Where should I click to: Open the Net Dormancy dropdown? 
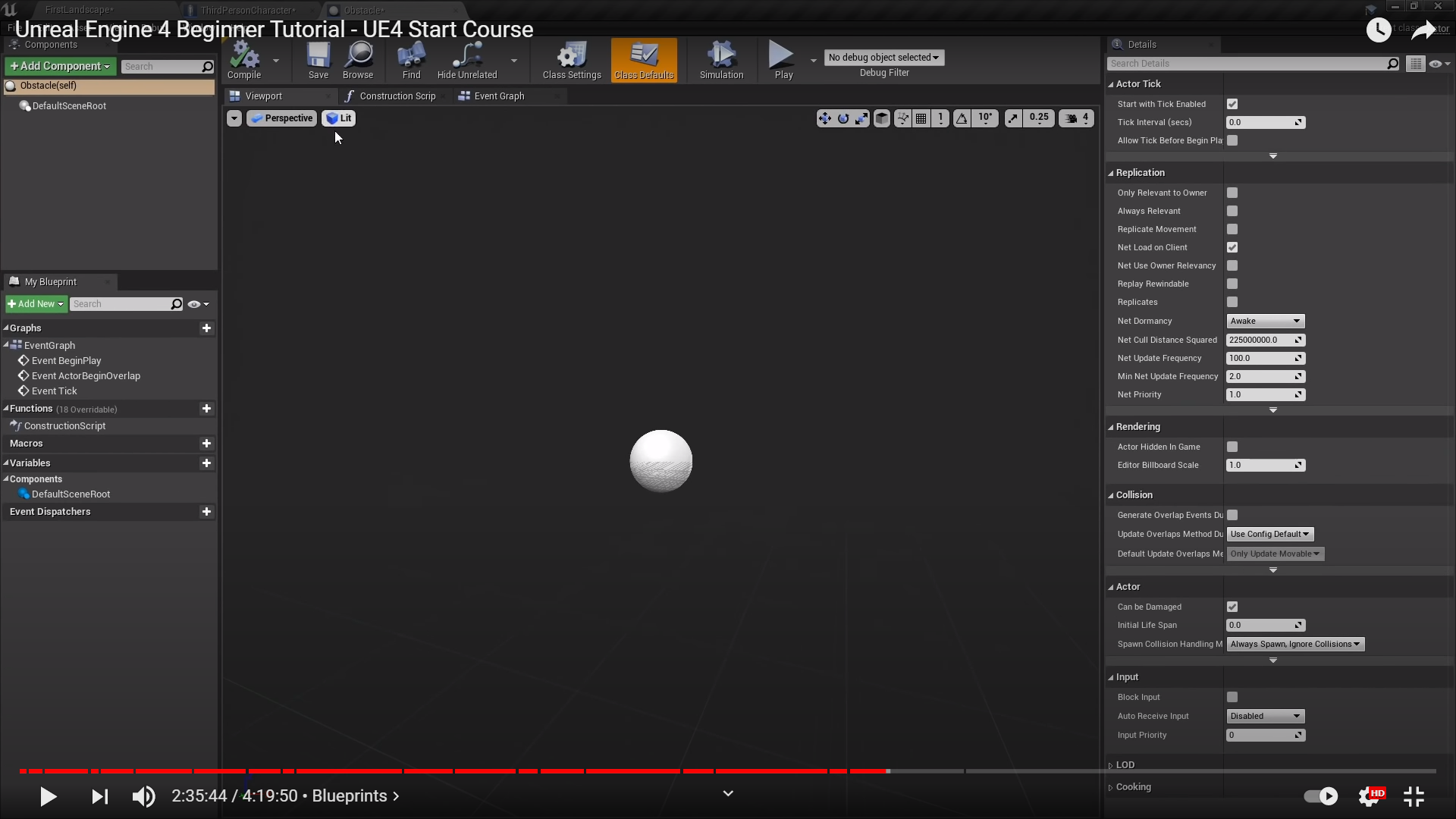pos(1265,321)
